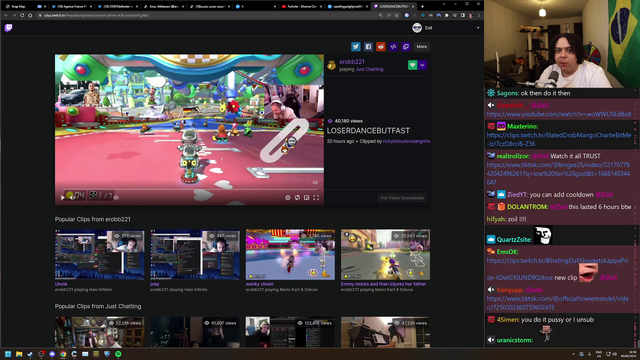Viewport: 640px width, 360px height.
Task: Toggle follow heart for erobb221
Action: [412, 65]
